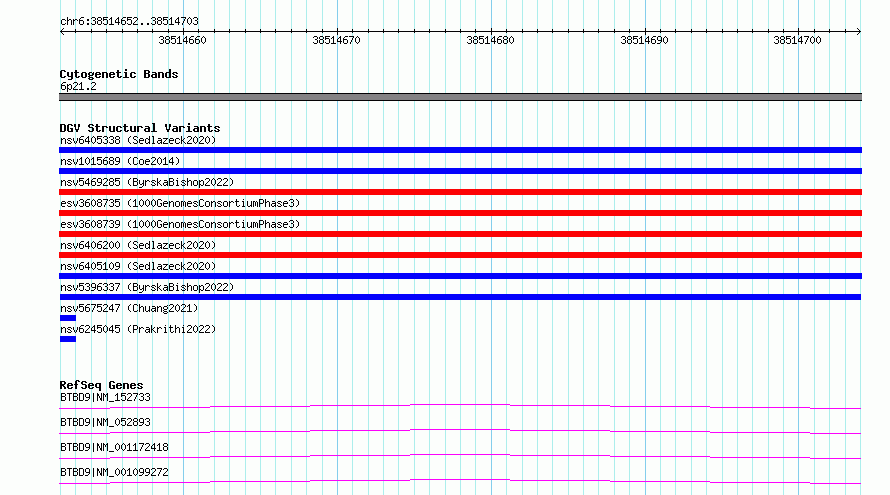This screenshot has width=890, height=495.
Task: Click the magenta line for BTBD9|NM_152733
Action: tap(460, 406)
